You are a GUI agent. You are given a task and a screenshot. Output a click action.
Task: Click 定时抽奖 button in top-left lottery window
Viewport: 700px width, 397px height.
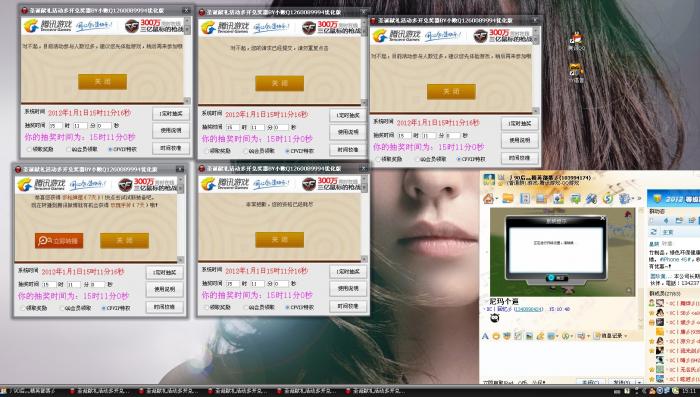coord(171,113)
